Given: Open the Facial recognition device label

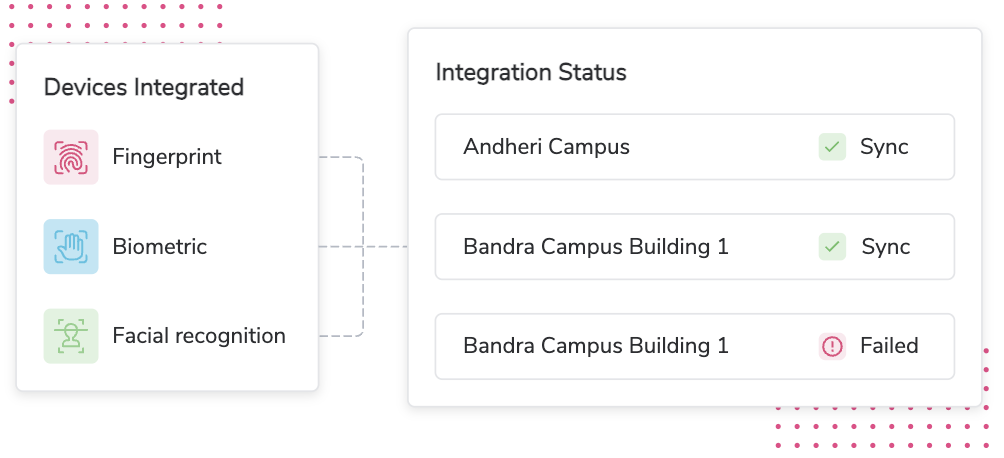Looking at the screenshot, I should pos(199,336).
